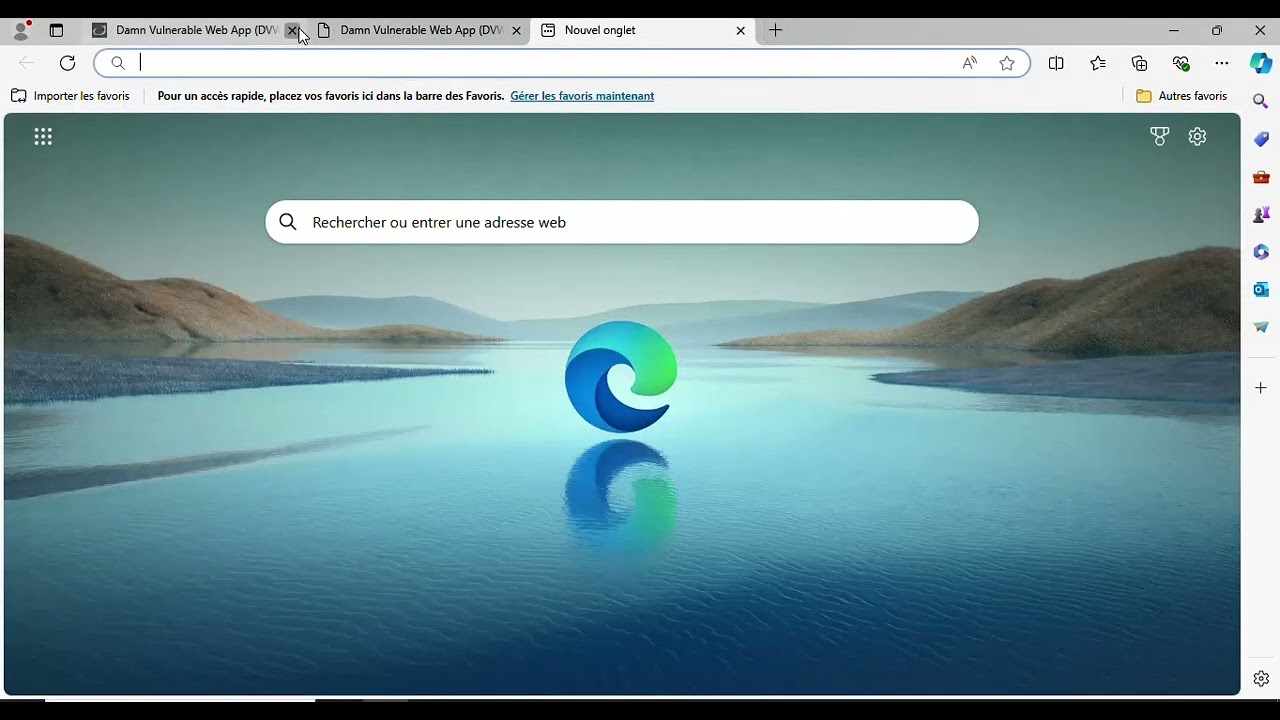Image resolution: width=1280 pixels, height=720 pixels.
Task: Minimize the browser window
Action: [x=1174, y=30]
